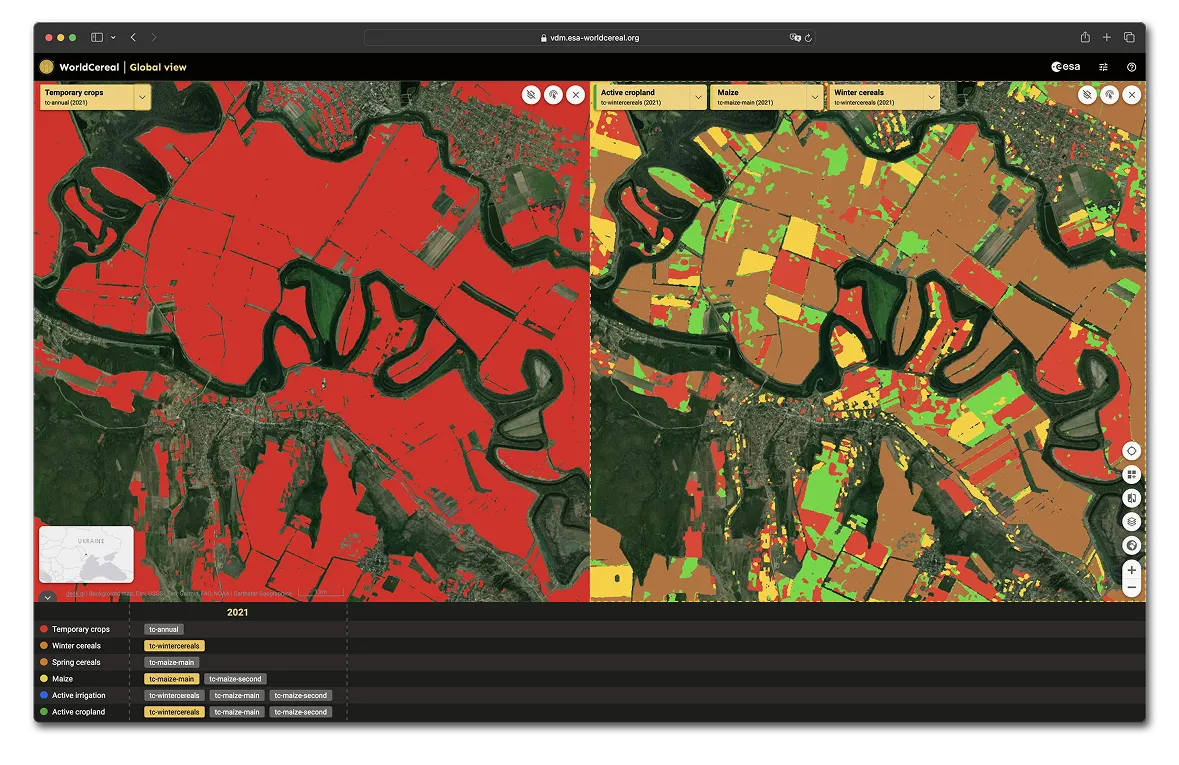Screen dimensions: 1179x765
Task: Click the WorldCereal logo icon
Action: tap(47, 67)
